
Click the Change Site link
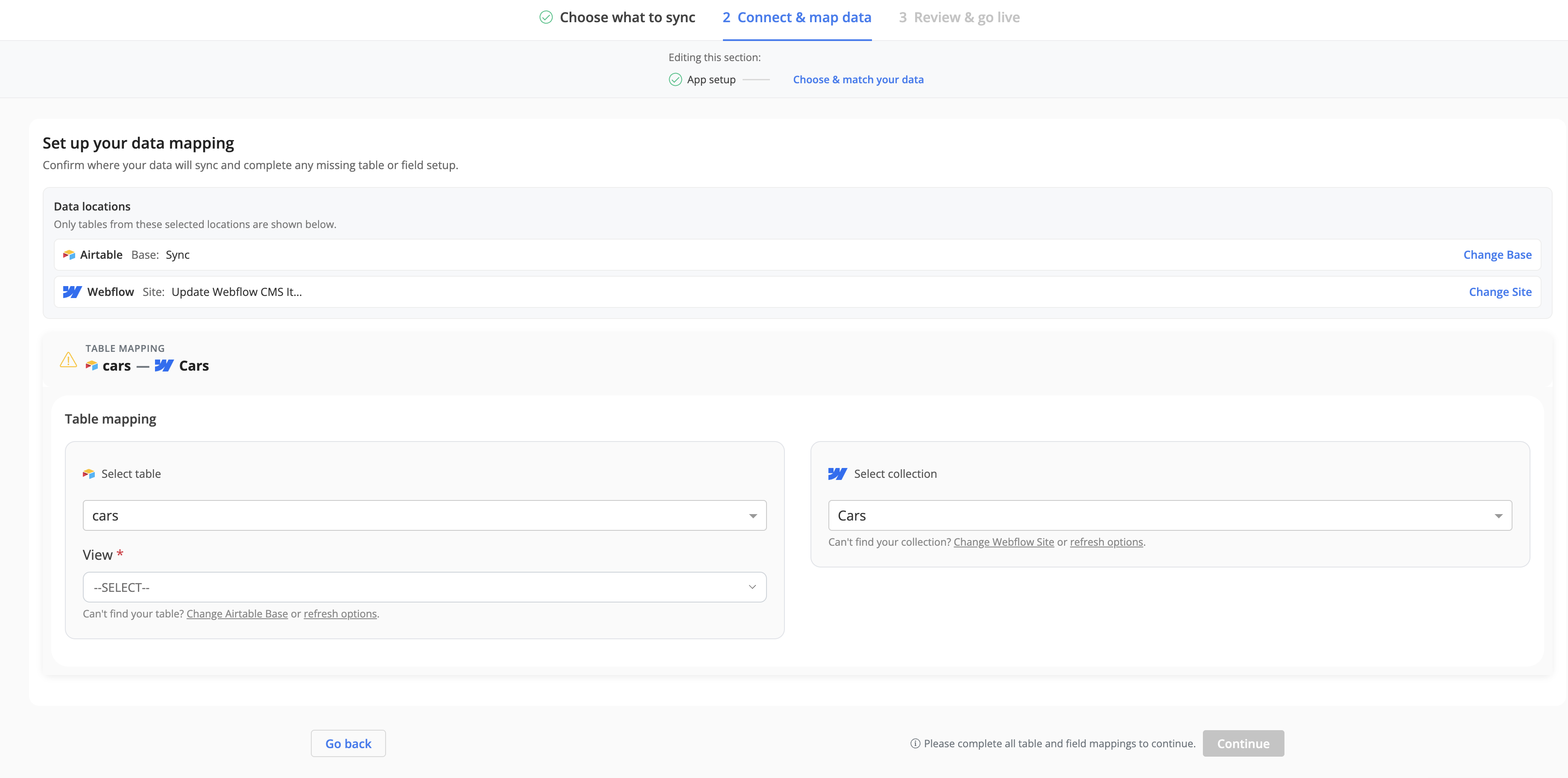tap(1500, 292)
